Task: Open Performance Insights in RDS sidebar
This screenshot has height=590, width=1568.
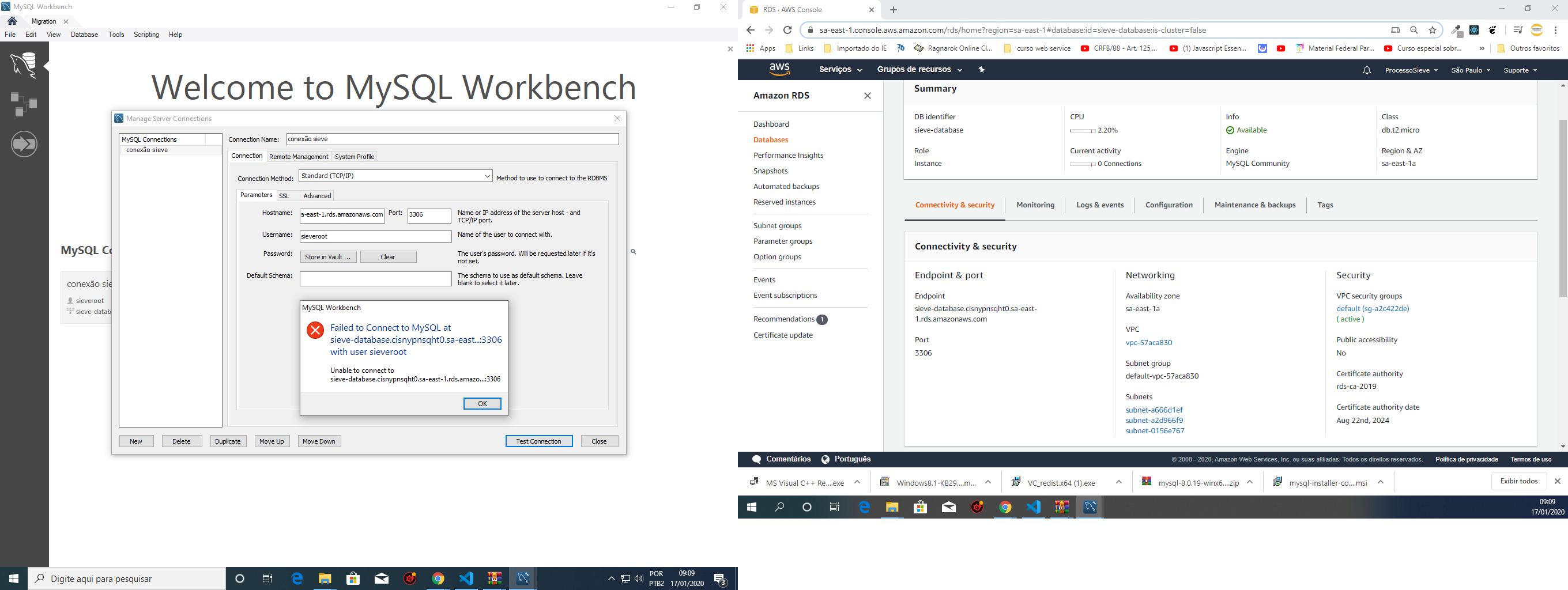Action: pyautogui.click(x=787, y=155)
